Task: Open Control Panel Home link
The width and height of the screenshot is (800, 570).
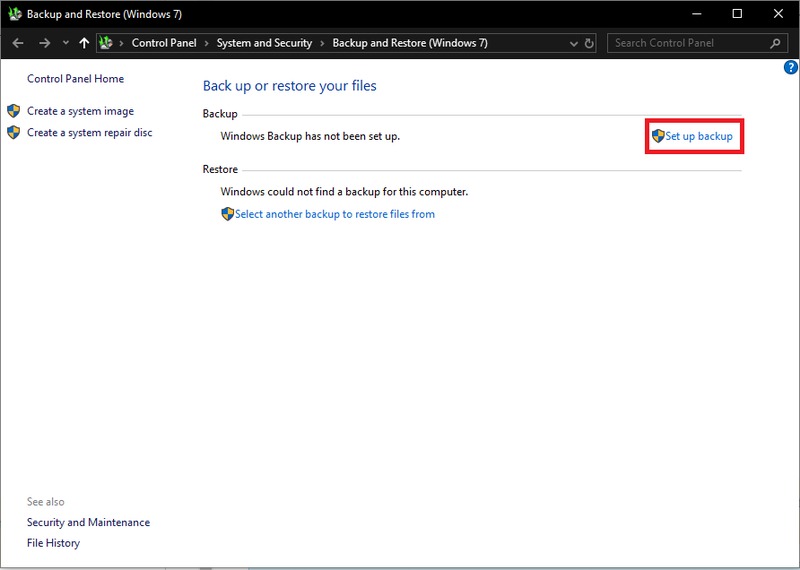Action: pyautogui.click(x=75, y=79)
